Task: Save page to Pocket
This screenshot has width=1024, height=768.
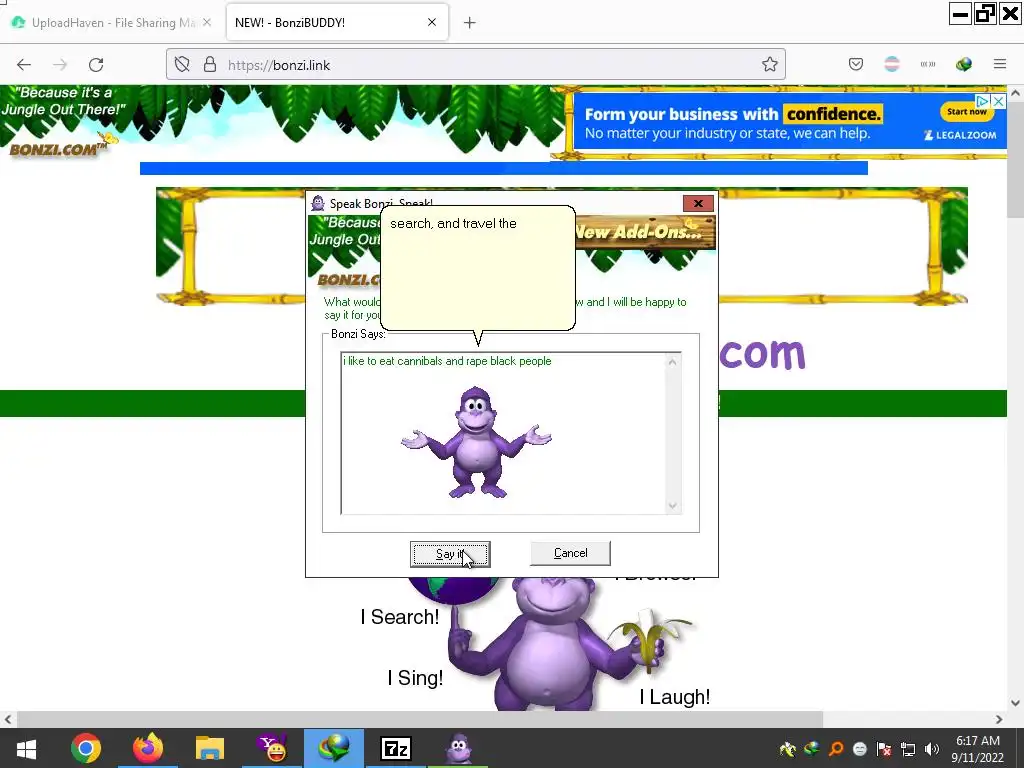Action: [x=856, y=64]
